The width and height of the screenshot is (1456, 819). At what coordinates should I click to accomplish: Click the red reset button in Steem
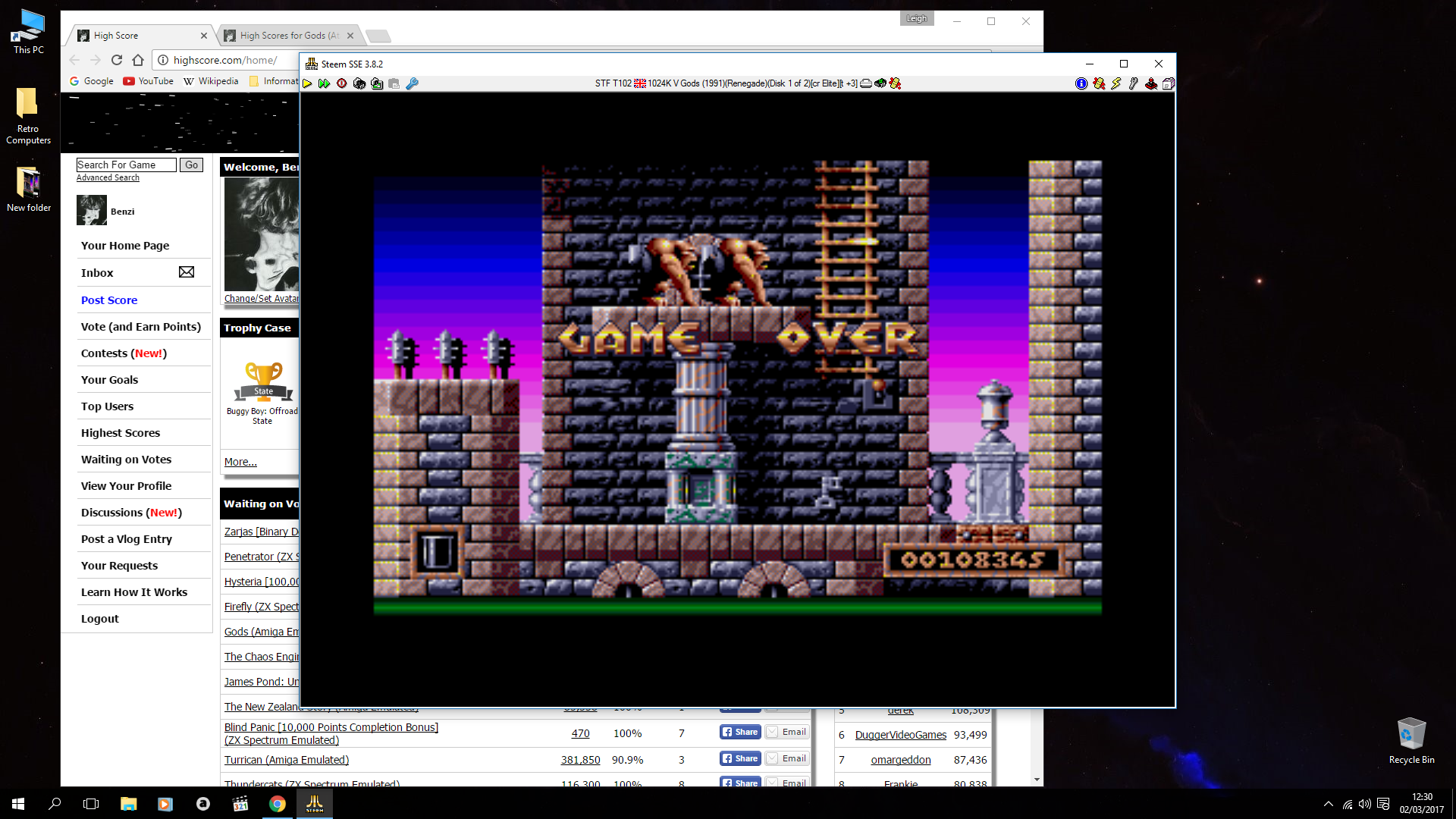(x=342, y=83)
